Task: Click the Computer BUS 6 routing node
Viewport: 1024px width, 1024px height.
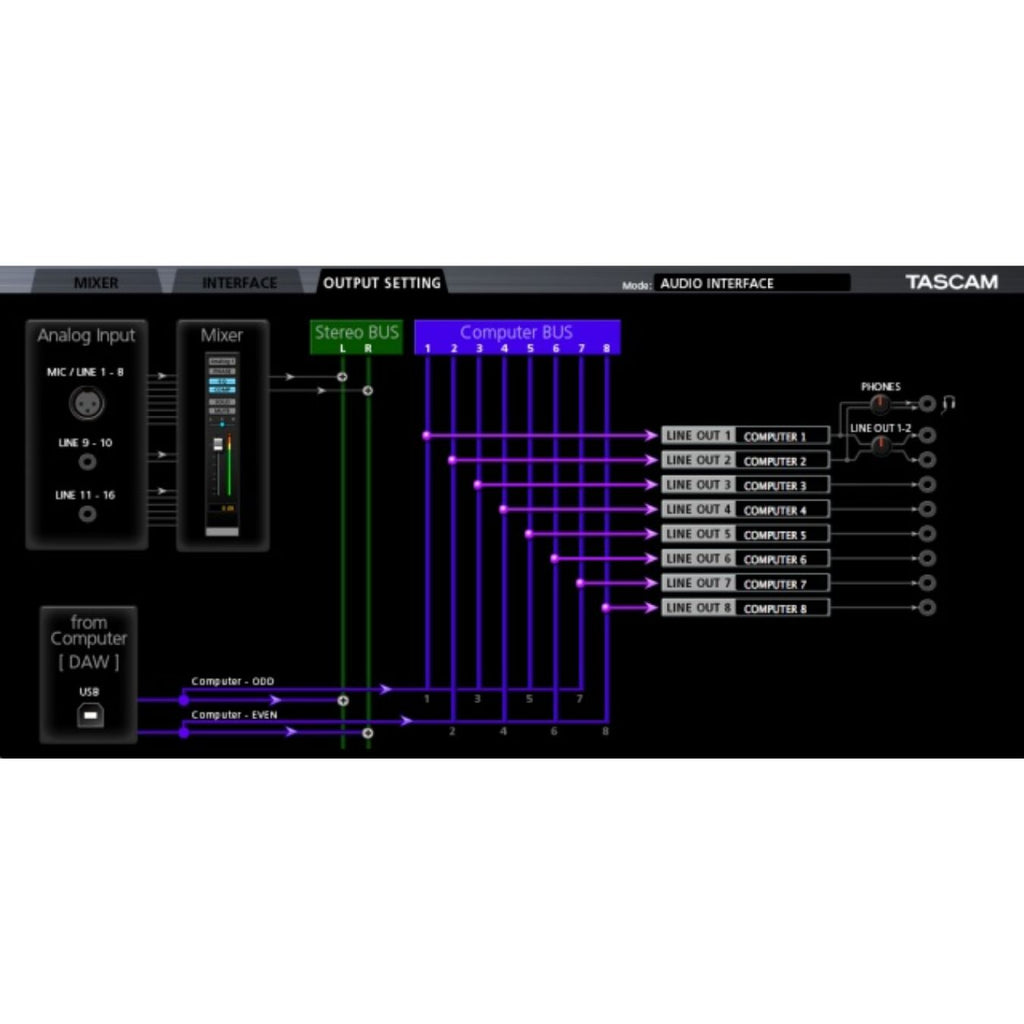Action: click(x=554, y=558)
